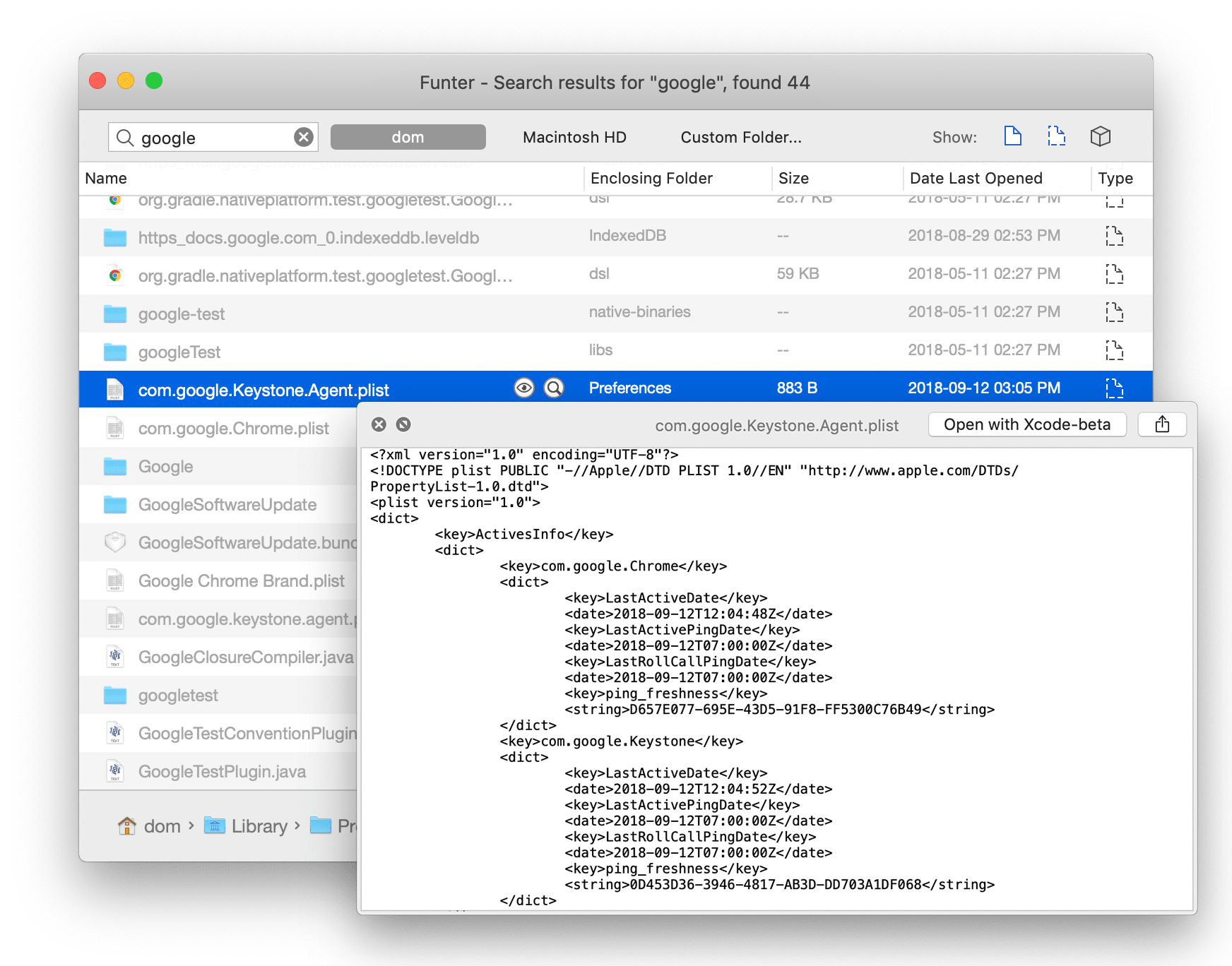The height and width of the screenshot is (966, 1232).
Task: Reveal in Finder icon on Keystone.Agent row
Action: click(555, 388)
